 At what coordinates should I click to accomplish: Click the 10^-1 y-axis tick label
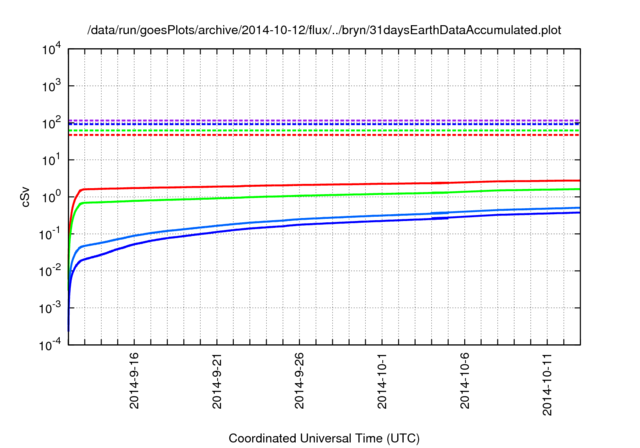click(50, 234)
